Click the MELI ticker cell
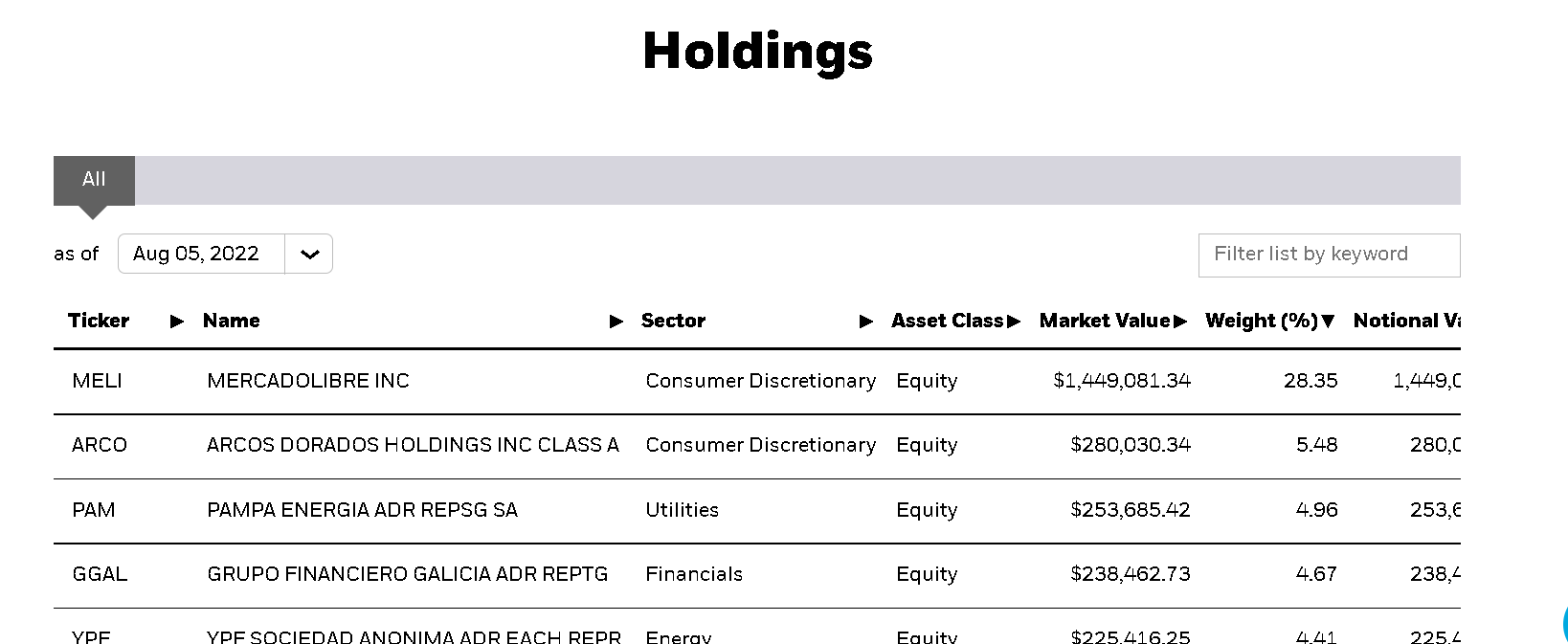 [x=97, y=381]
